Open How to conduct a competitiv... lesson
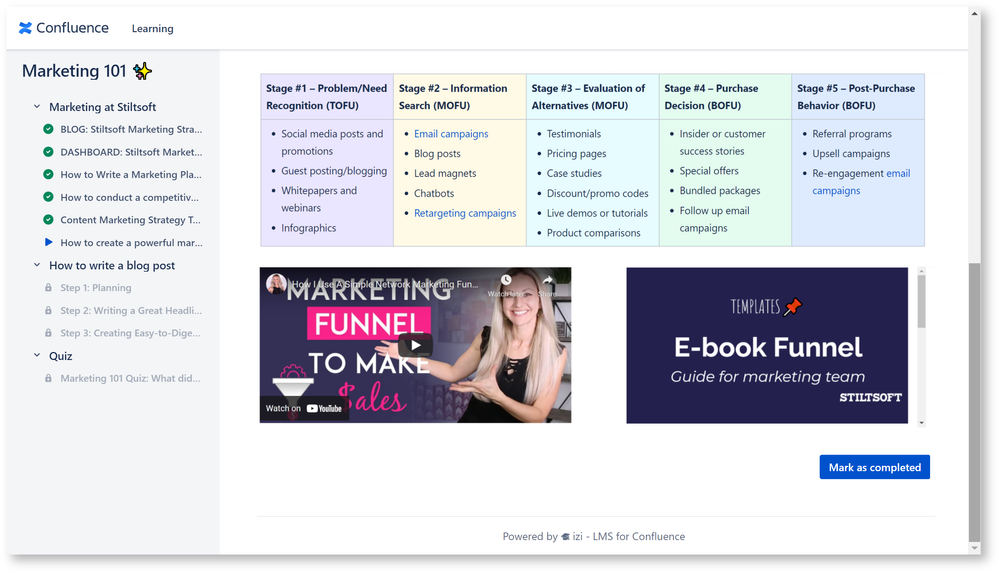This screenshot has height=573, width=999. click(129, 198)
